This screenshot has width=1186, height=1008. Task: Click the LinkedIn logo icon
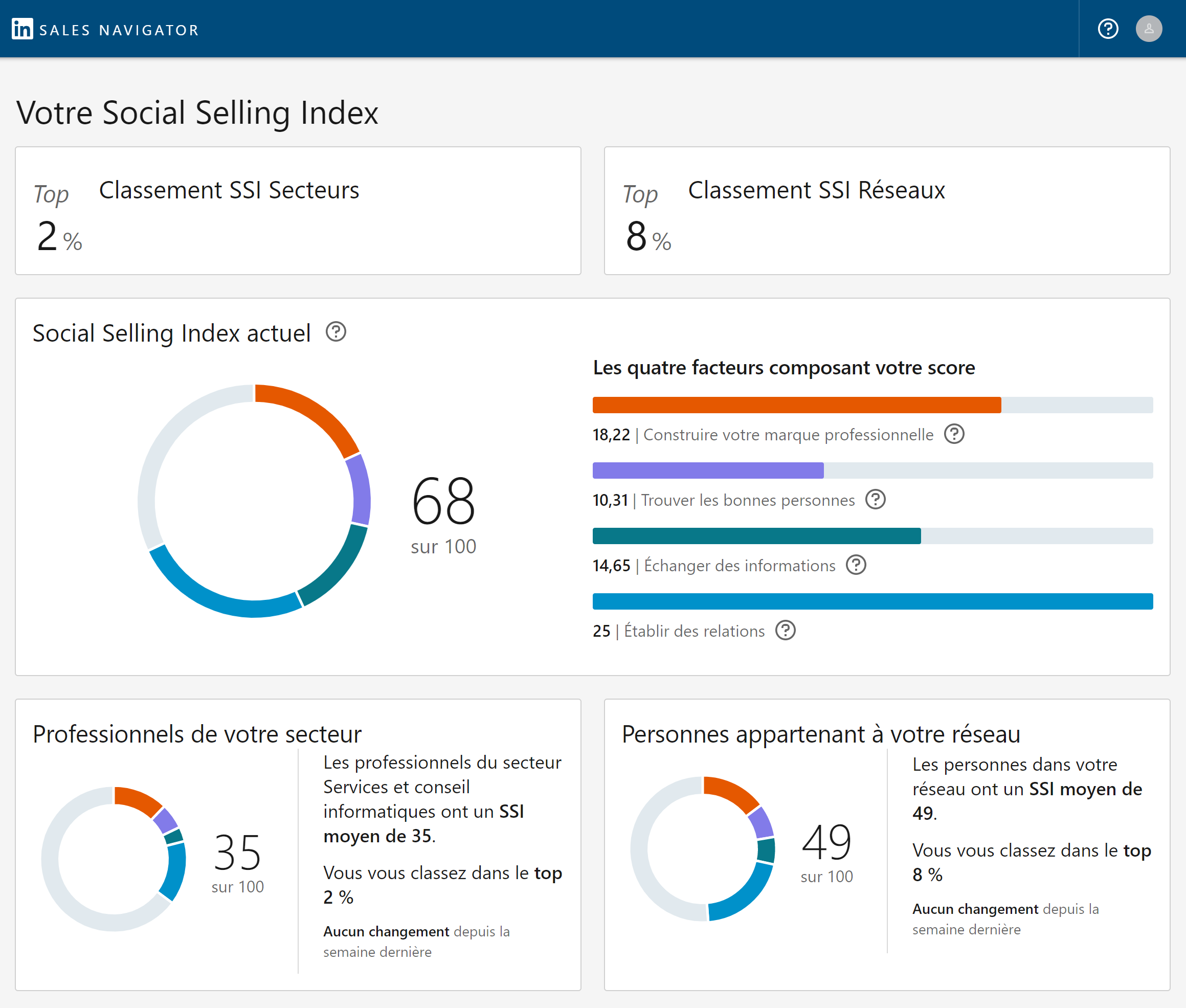(23, 29)
